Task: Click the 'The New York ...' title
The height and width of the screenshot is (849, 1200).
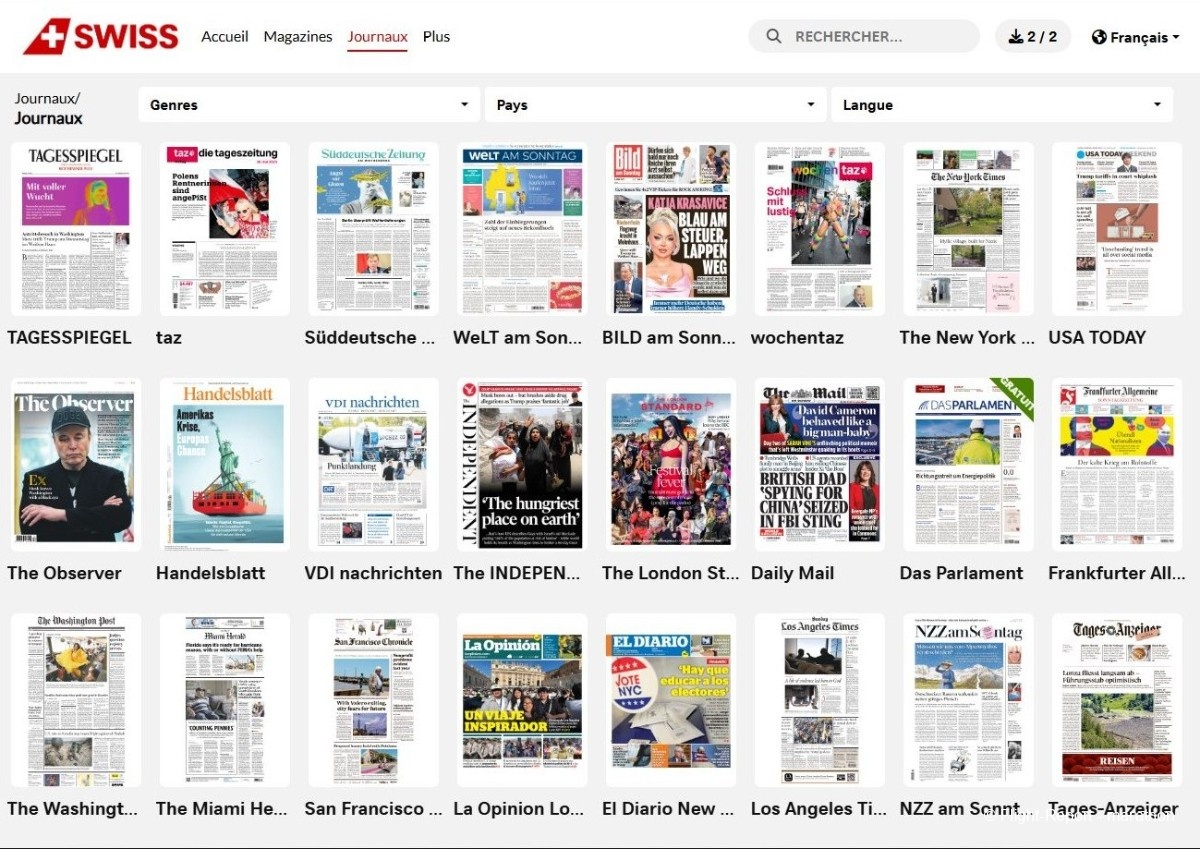Action: pos(967,338)
